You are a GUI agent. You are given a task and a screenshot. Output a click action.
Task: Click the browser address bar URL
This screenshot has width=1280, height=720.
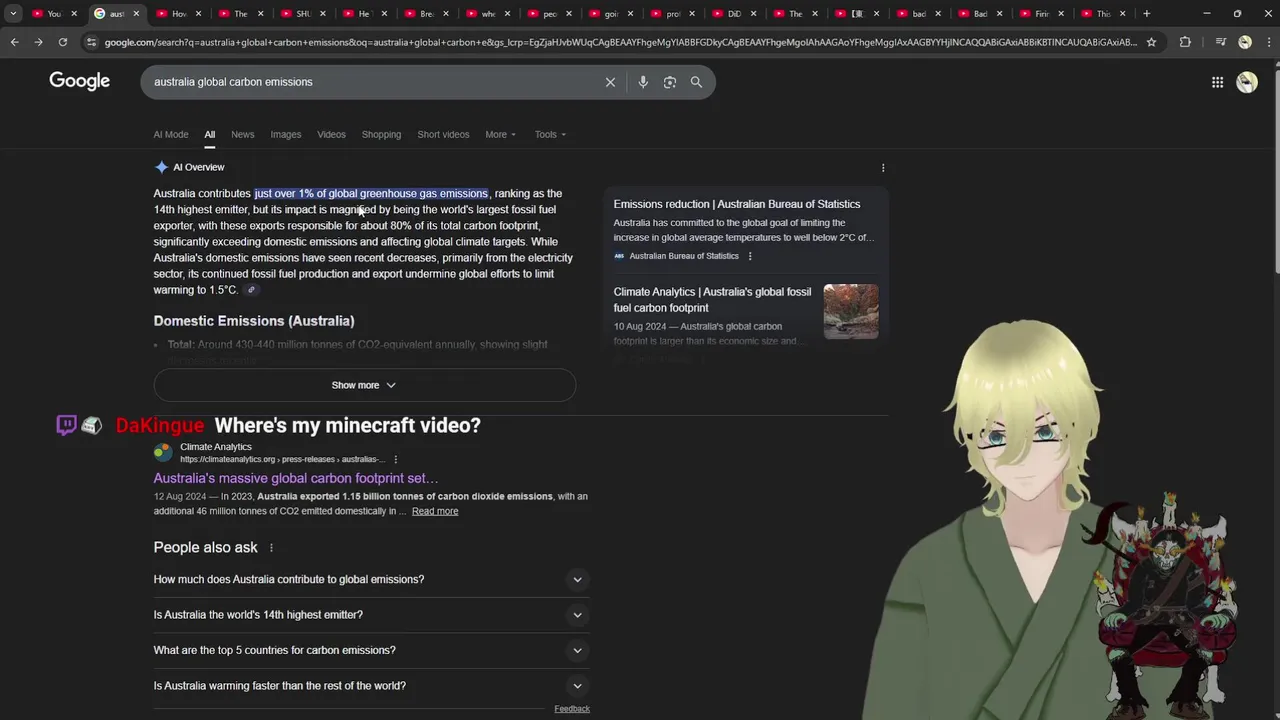click(x=620, y=42)
